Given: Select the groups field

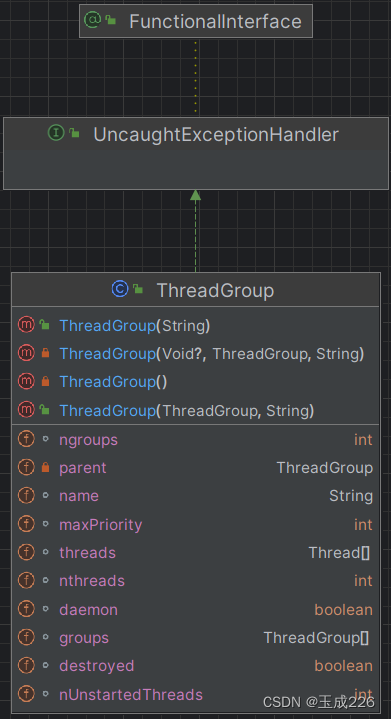Looking at the screenshot, I should point(196,637).
